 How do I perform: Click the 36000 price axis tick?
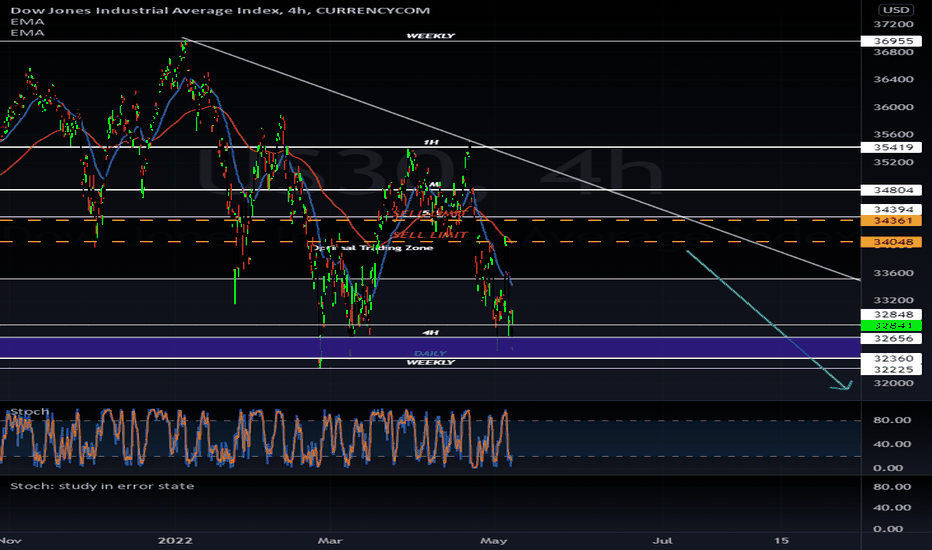[893, 107]
